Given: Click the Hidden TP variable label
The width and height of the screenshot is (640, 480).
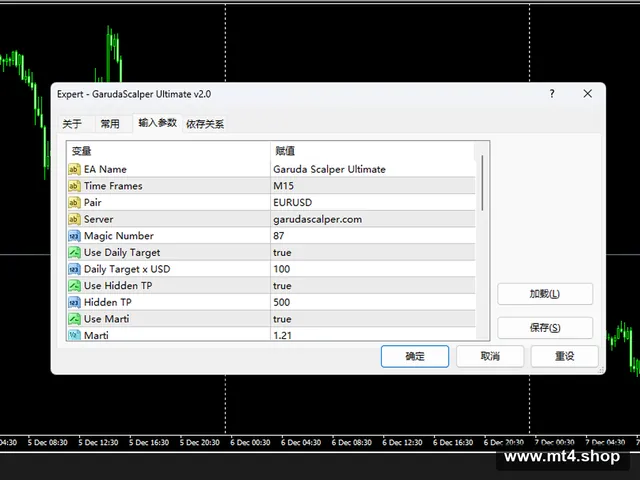Looking at the screenshot, I should point(108,302).
